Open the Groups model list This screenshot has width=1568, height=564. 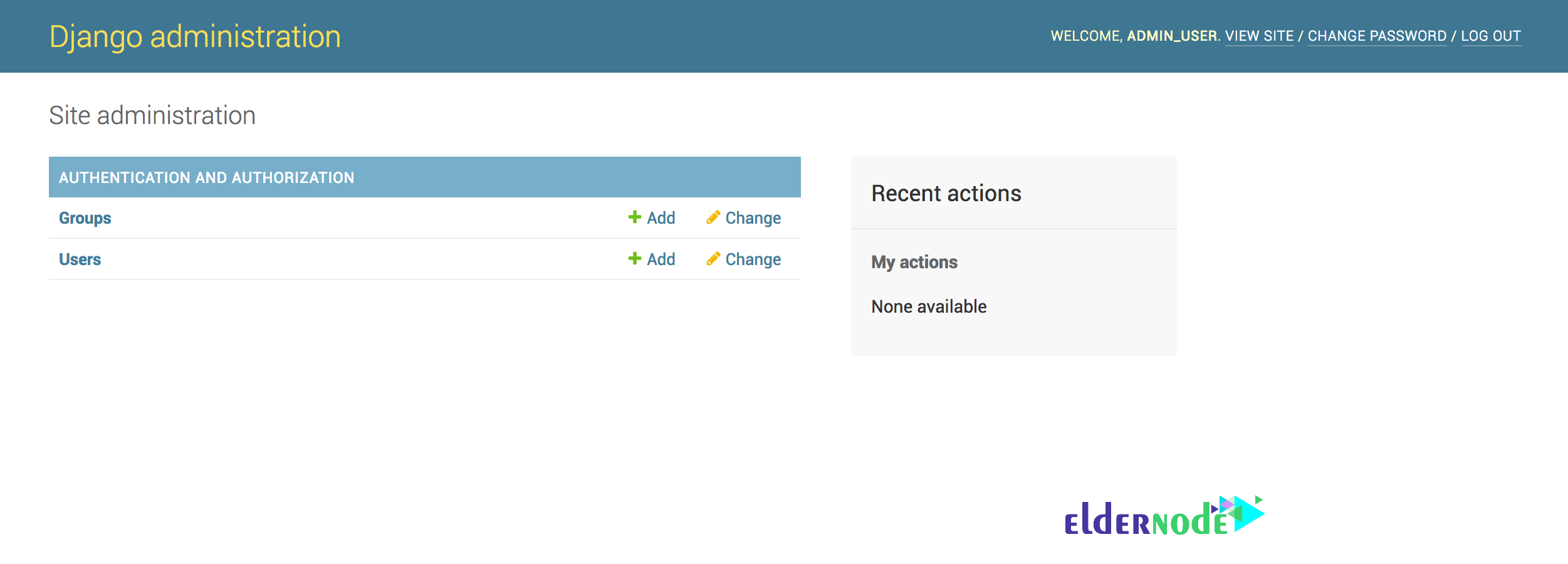[85, 218]
